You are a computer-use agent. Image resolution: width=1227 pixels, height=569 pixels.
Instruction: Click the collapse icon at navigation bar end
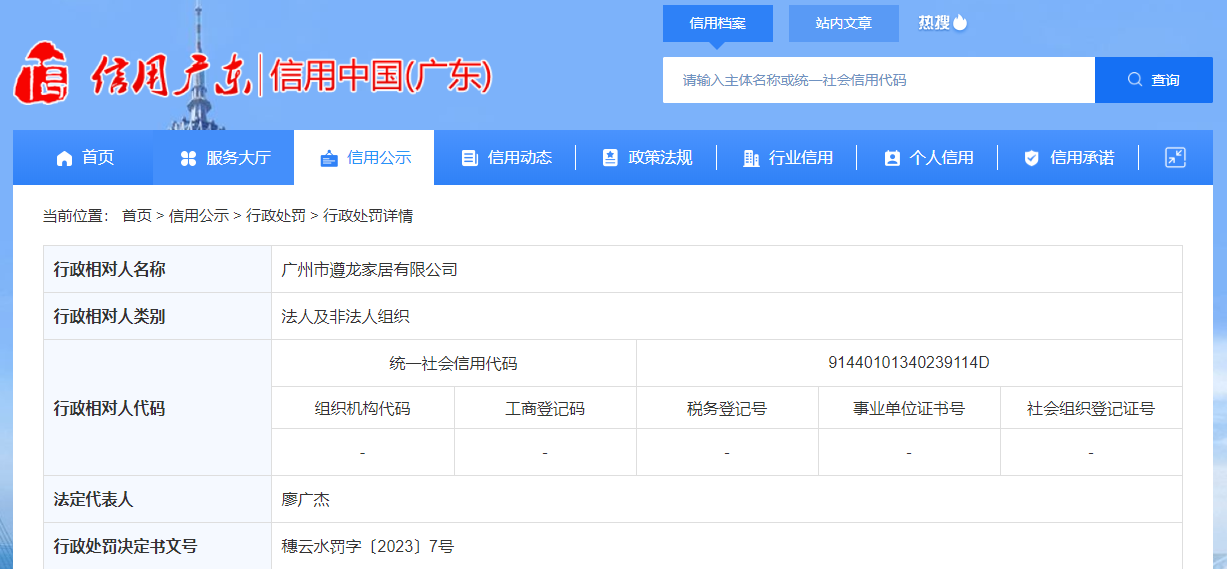tap(1175, 157)
